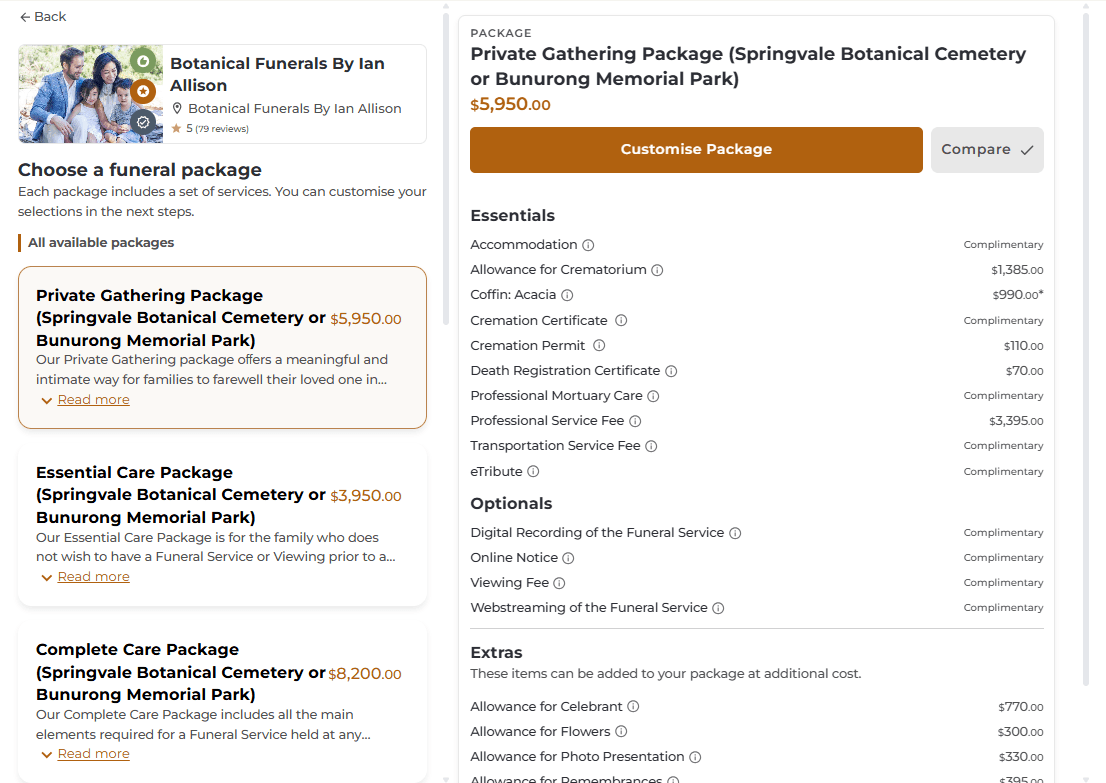1106x783 pixels.
Task: Select the Complete Care Package card
Action: click(x=222, y=702)
